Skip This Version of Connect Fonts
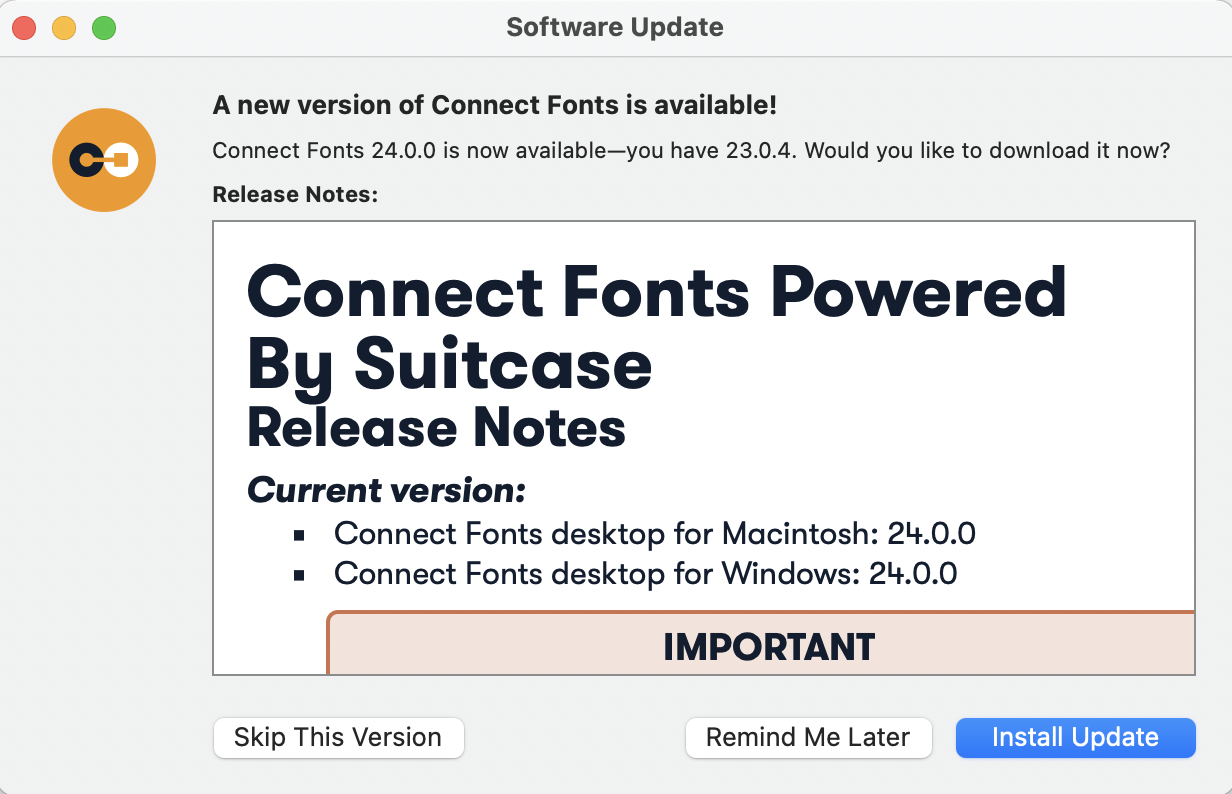1232x794 pixels. [338, 738]
